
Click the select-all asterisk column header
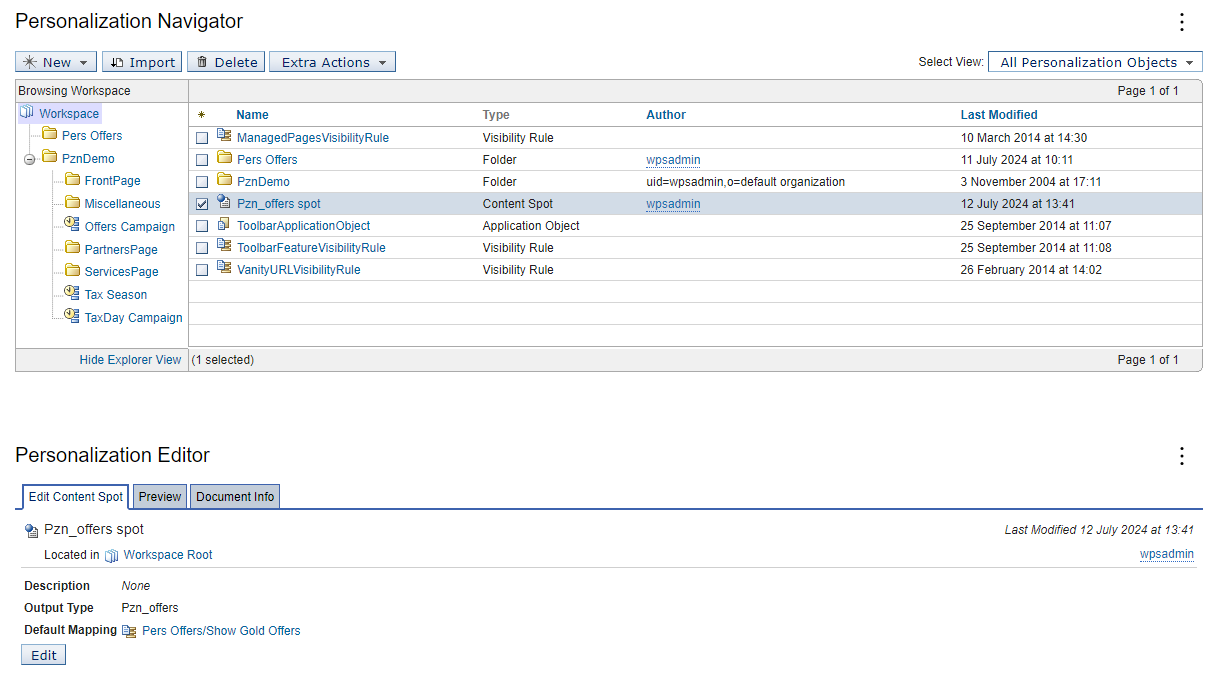(x=201, y=115)
